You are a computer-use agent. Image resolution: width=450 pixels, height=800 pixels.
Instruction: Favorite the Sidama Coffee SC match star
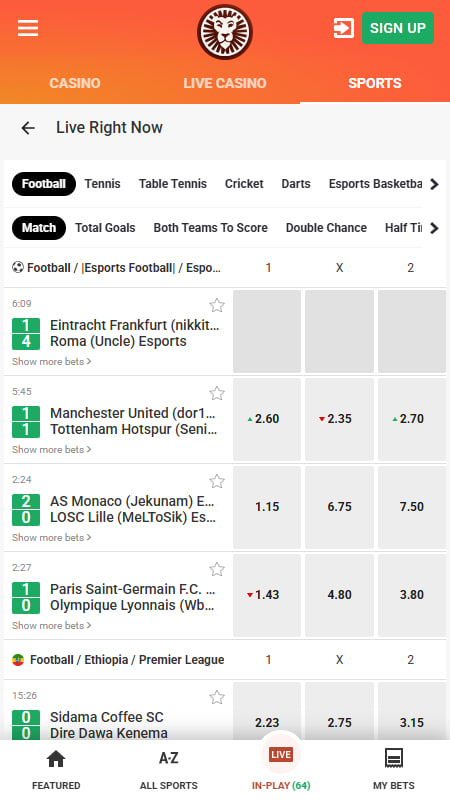tap(217, 697)
